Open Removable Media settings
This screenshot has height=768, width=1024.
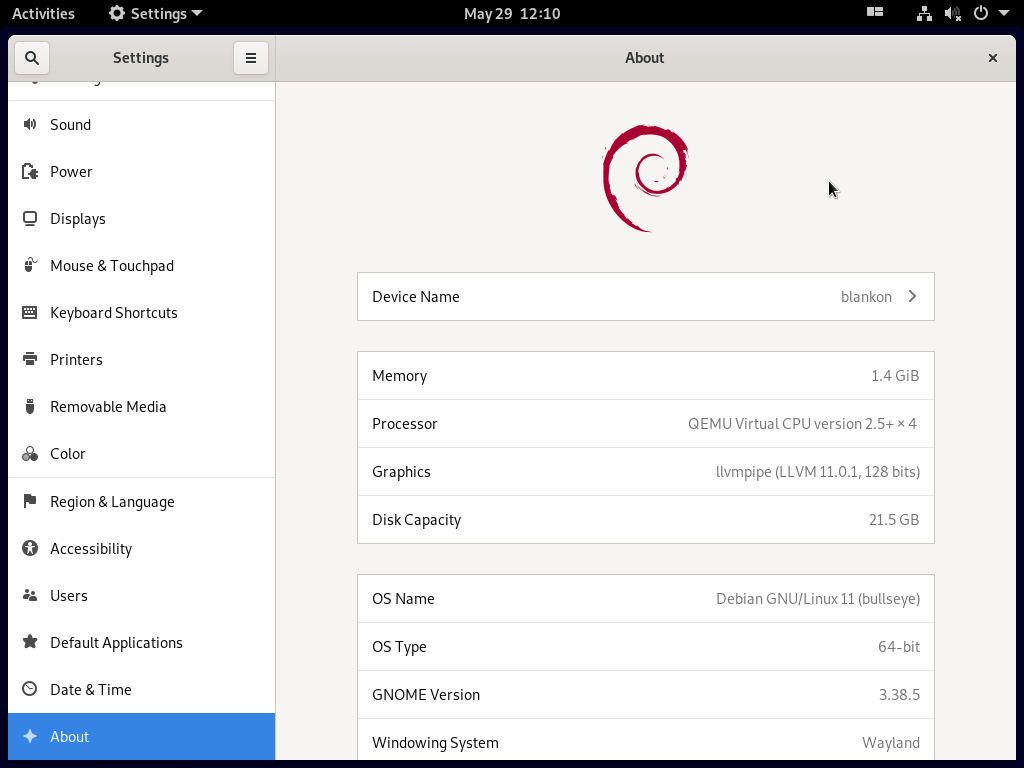click(x=142, y=406)
